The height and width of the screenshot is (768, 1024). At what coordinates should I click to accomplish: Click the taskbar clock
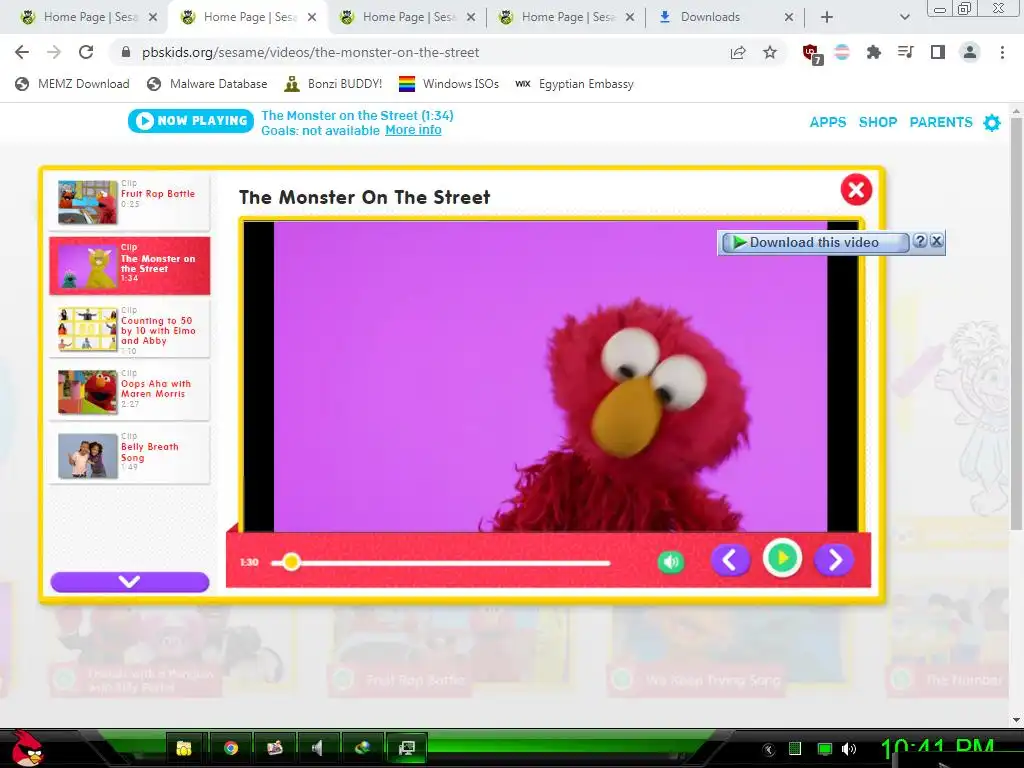937,750
